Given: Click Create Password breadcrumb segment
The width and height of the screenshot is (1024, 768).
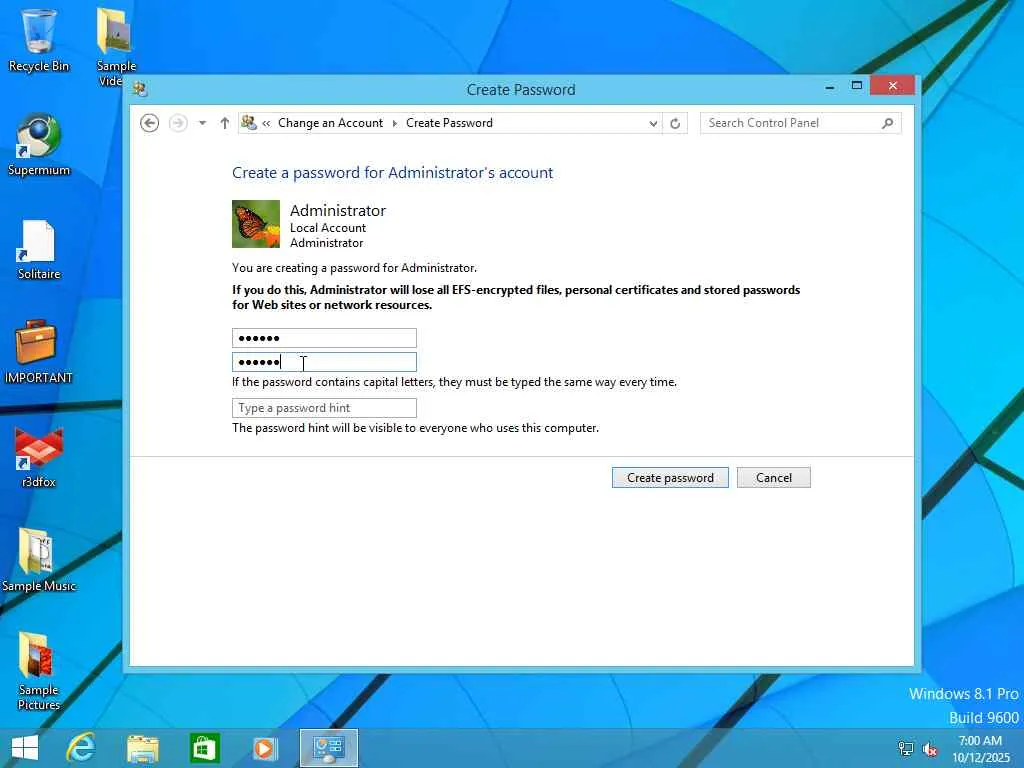Looking at the screenshot, I should (449, 123).
